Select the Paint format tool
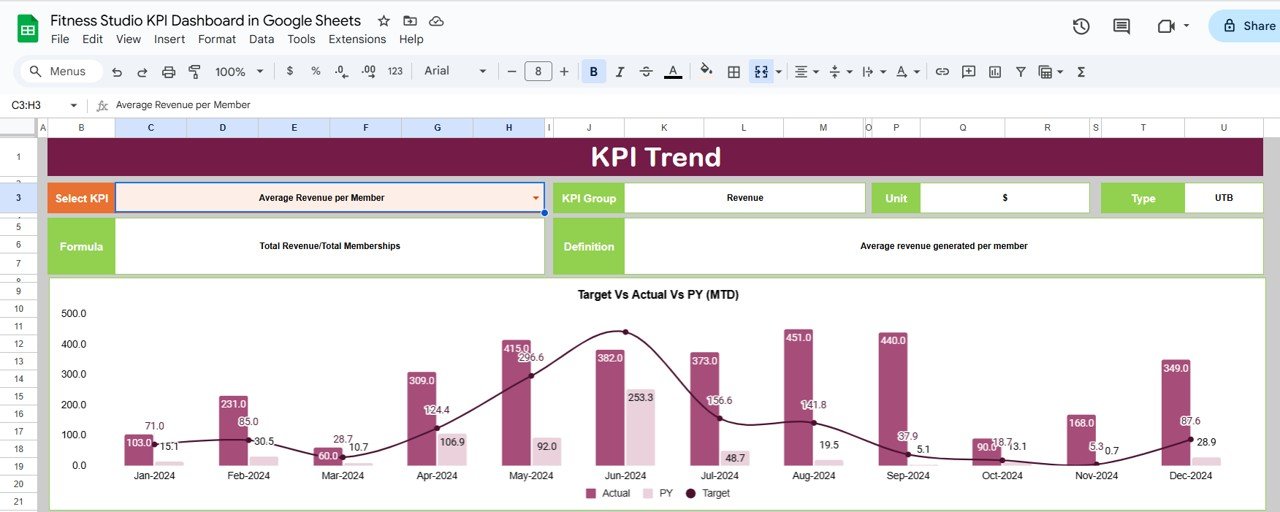 tap(195, 72)
